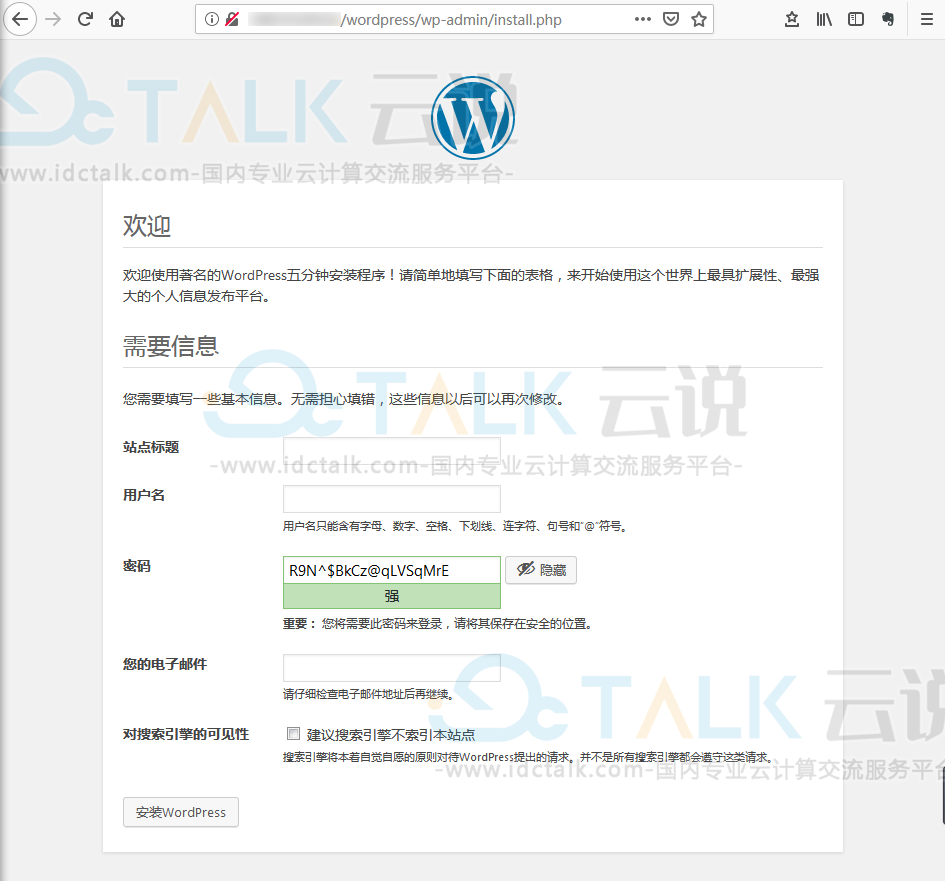The width and height of the screenshot is (945, 881).
Task: Click the 用户名 label
Action: (x=144, y=495)
